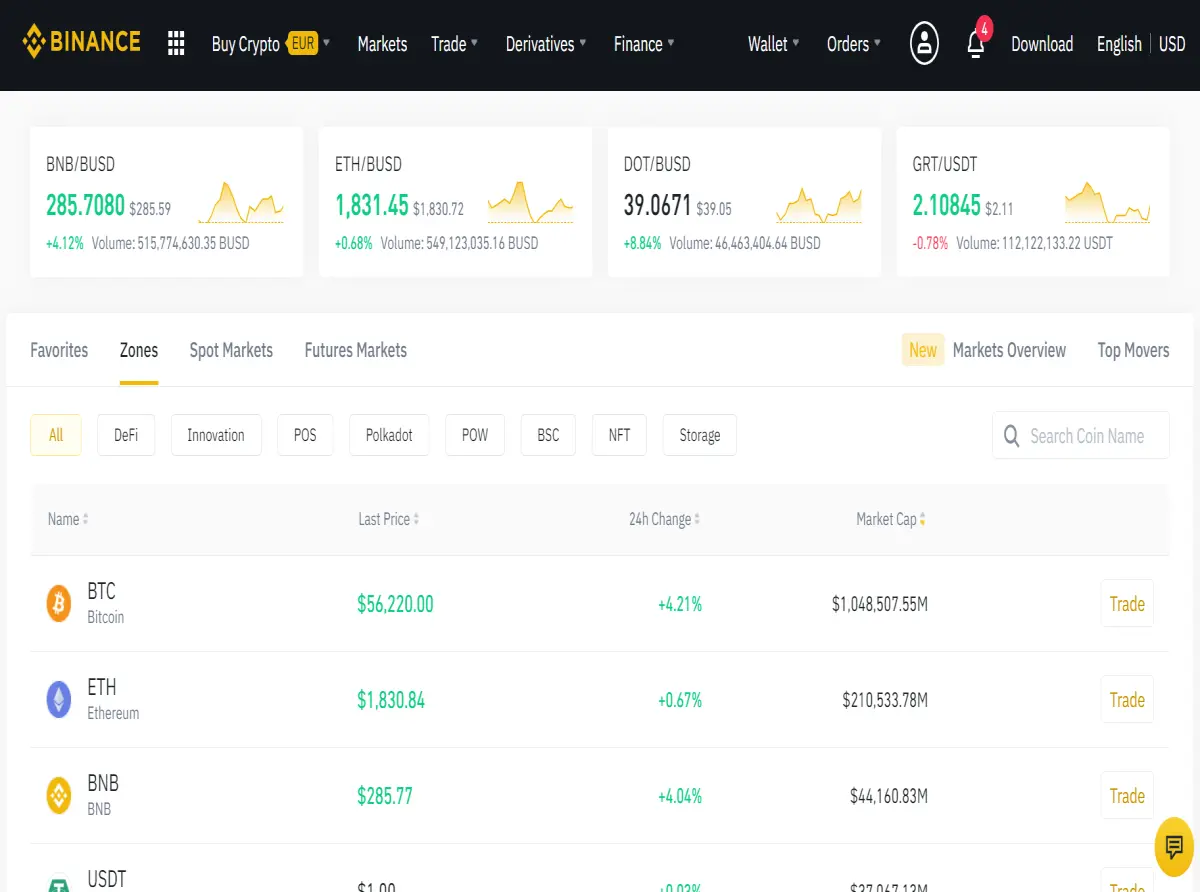
Task: Open the English language selector
Action: pos(1119,44)
